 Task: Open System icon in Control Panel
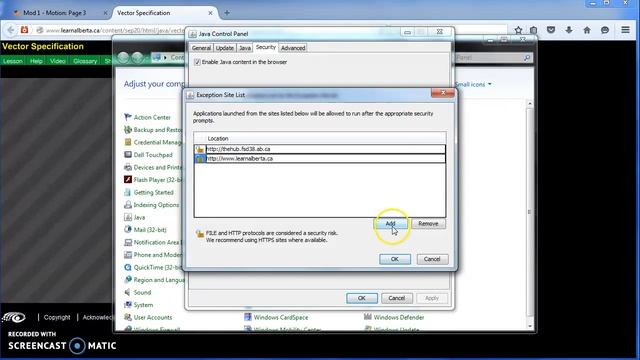[x=128, y=305]
